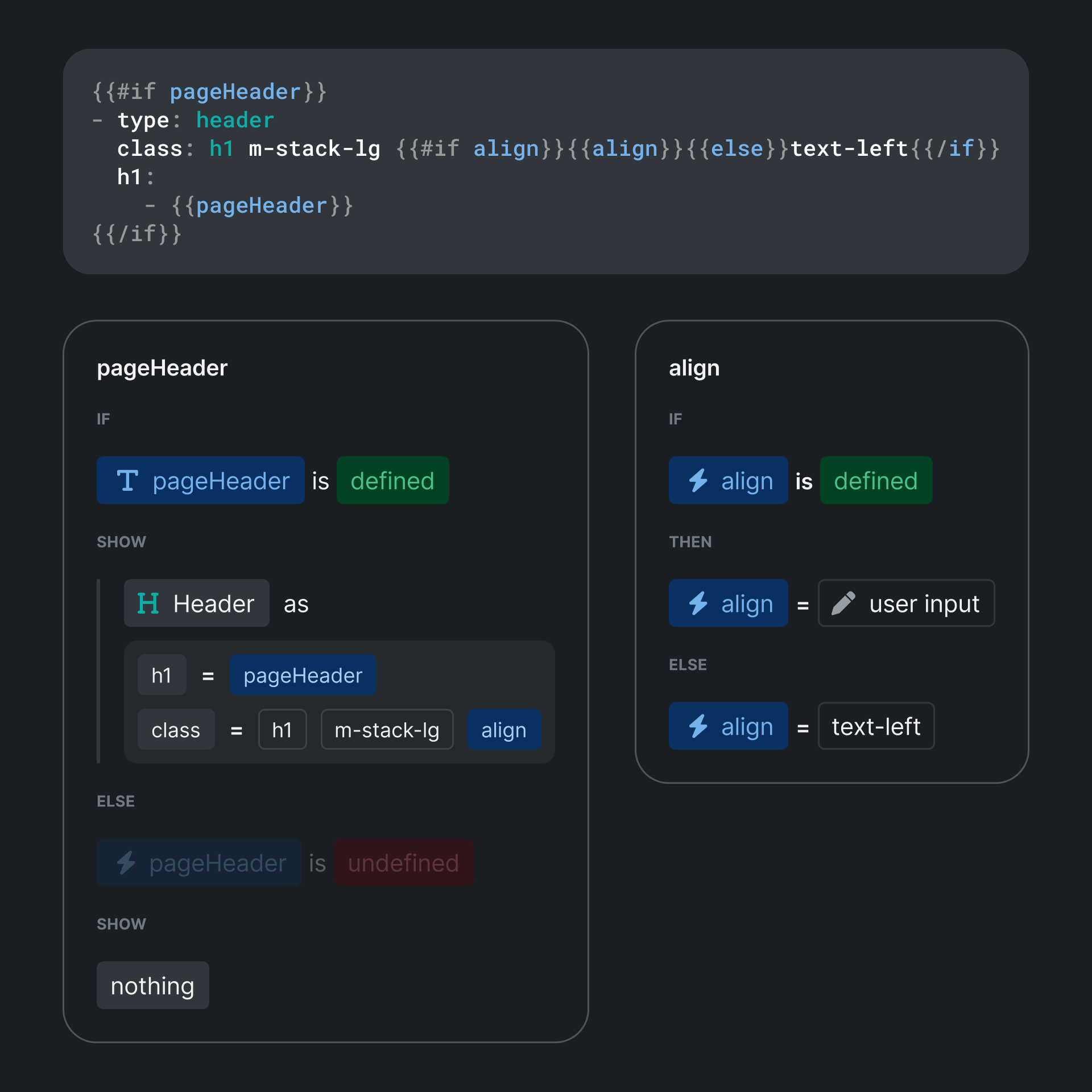
Task: Click the align card title
Action: click(x=694, y=367)
